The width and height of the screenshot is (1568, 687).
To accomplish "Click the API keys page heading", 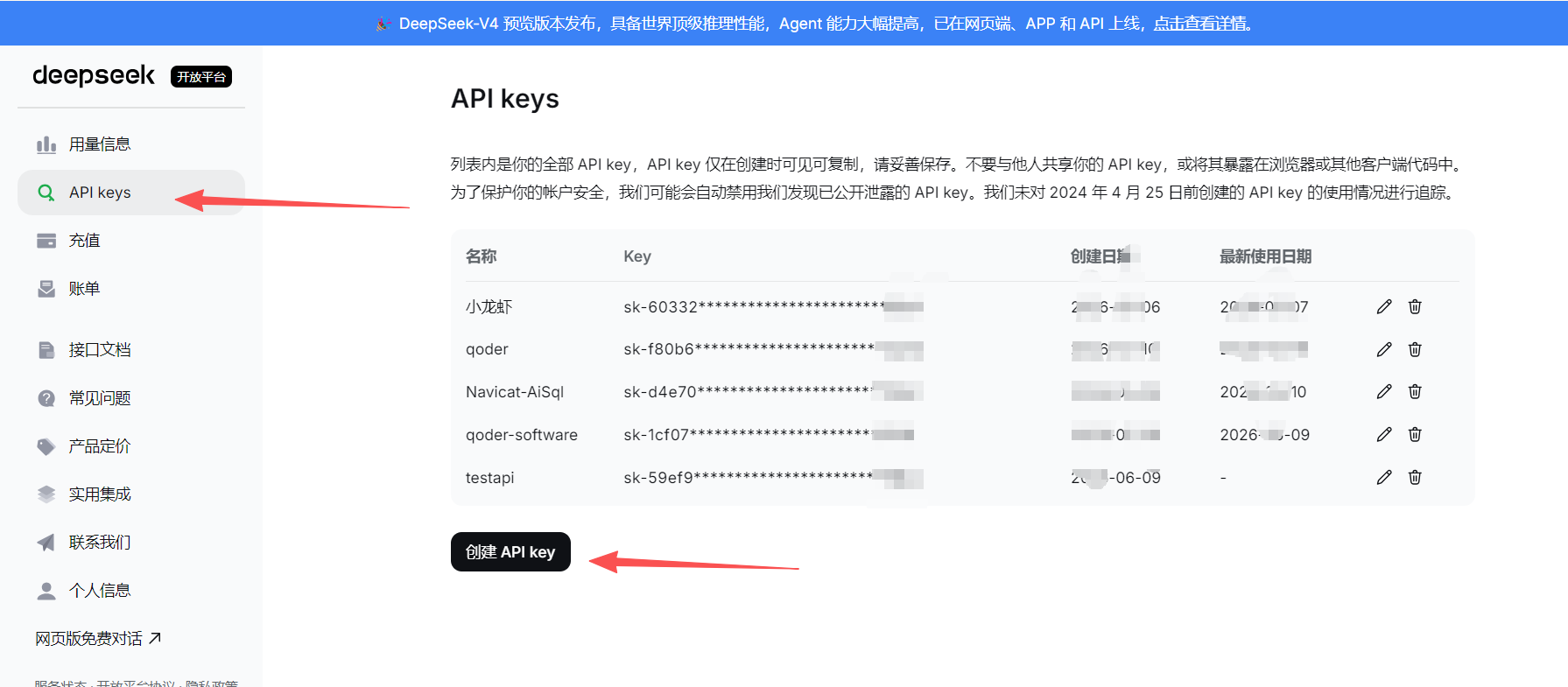I will click(x=505, y=99).
